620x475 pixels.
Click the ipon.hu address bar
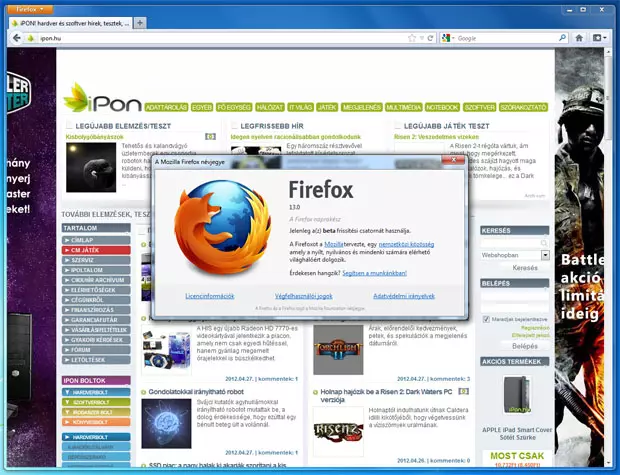[221, 38]
